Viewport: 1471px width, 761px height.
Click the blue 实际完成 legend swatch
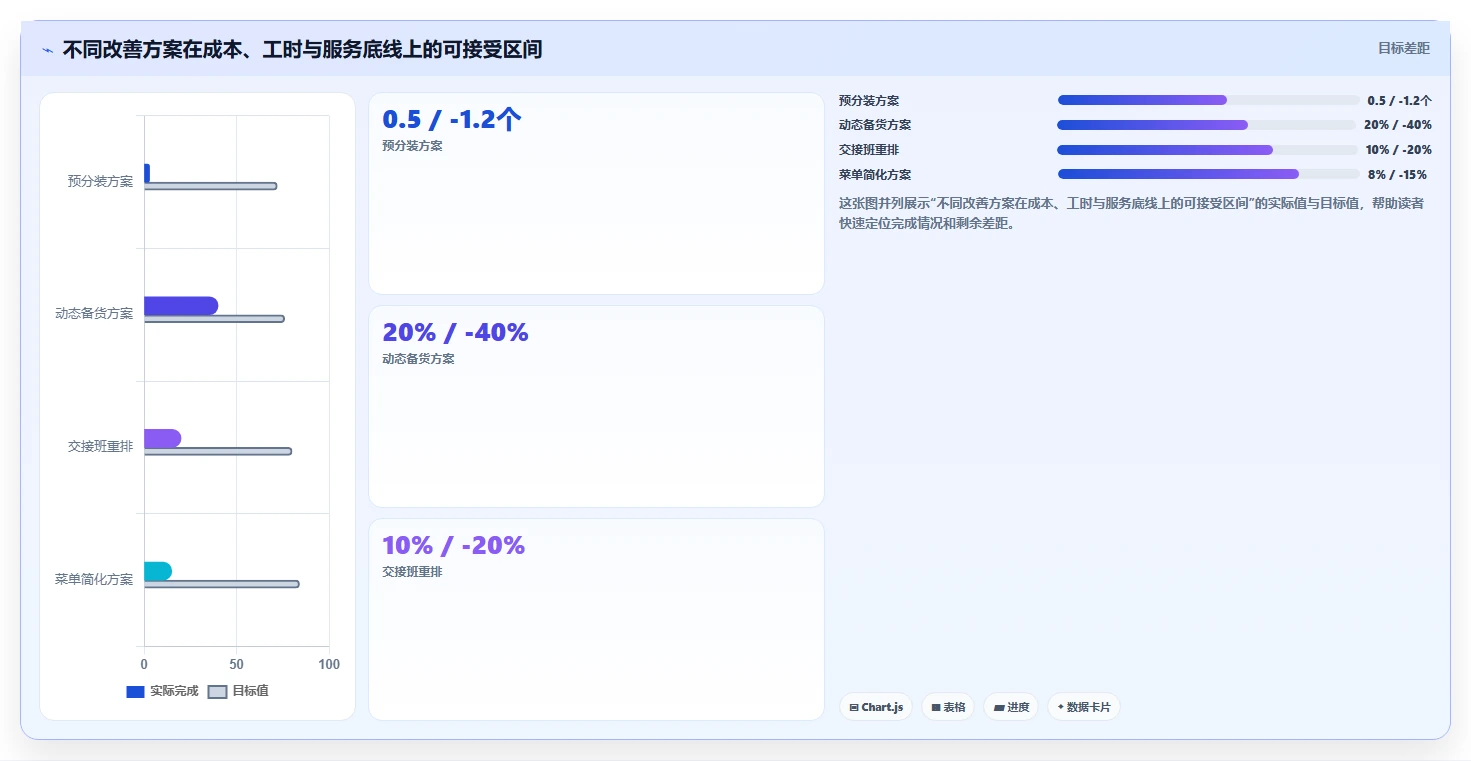point(136,692)
